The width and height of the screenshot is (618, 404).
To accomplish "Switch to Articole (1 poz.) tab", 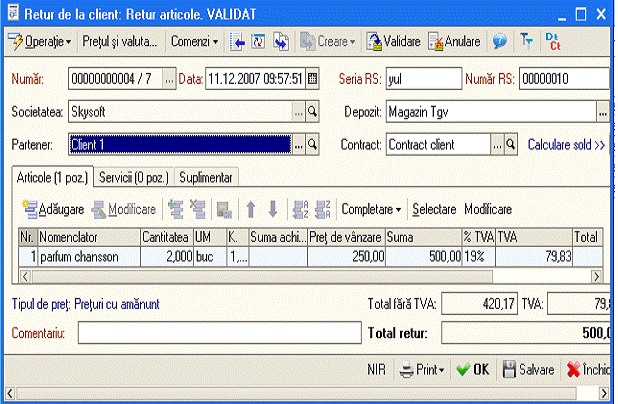I will (x=52, y=177).
